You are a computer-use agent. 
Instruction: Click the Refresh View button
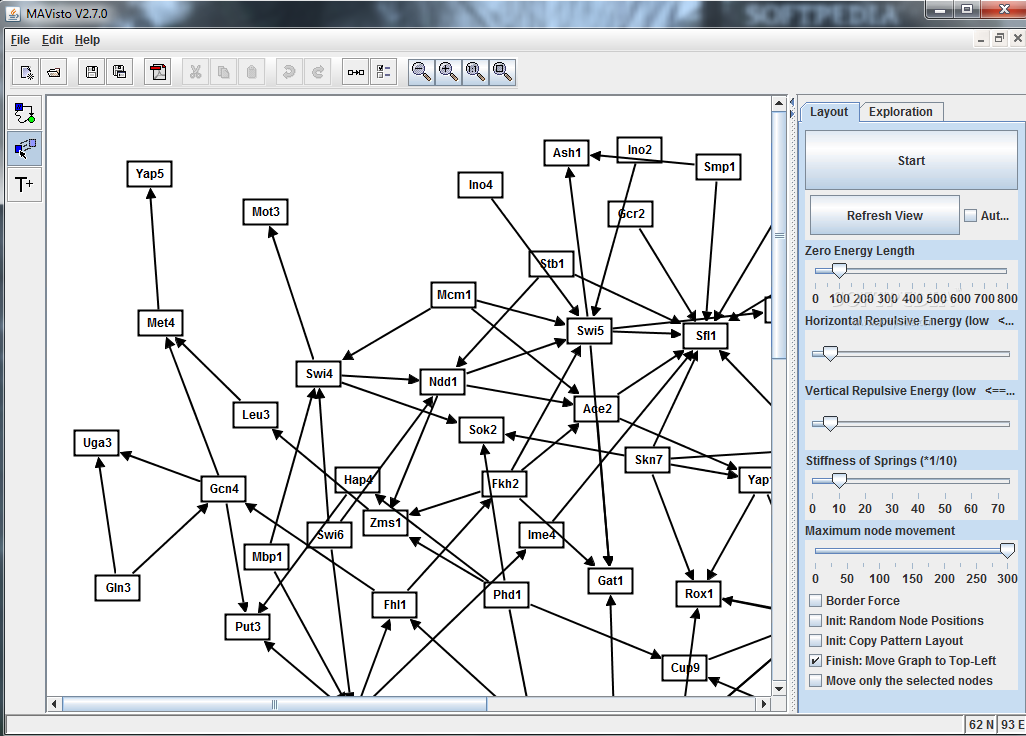point(885,215)
